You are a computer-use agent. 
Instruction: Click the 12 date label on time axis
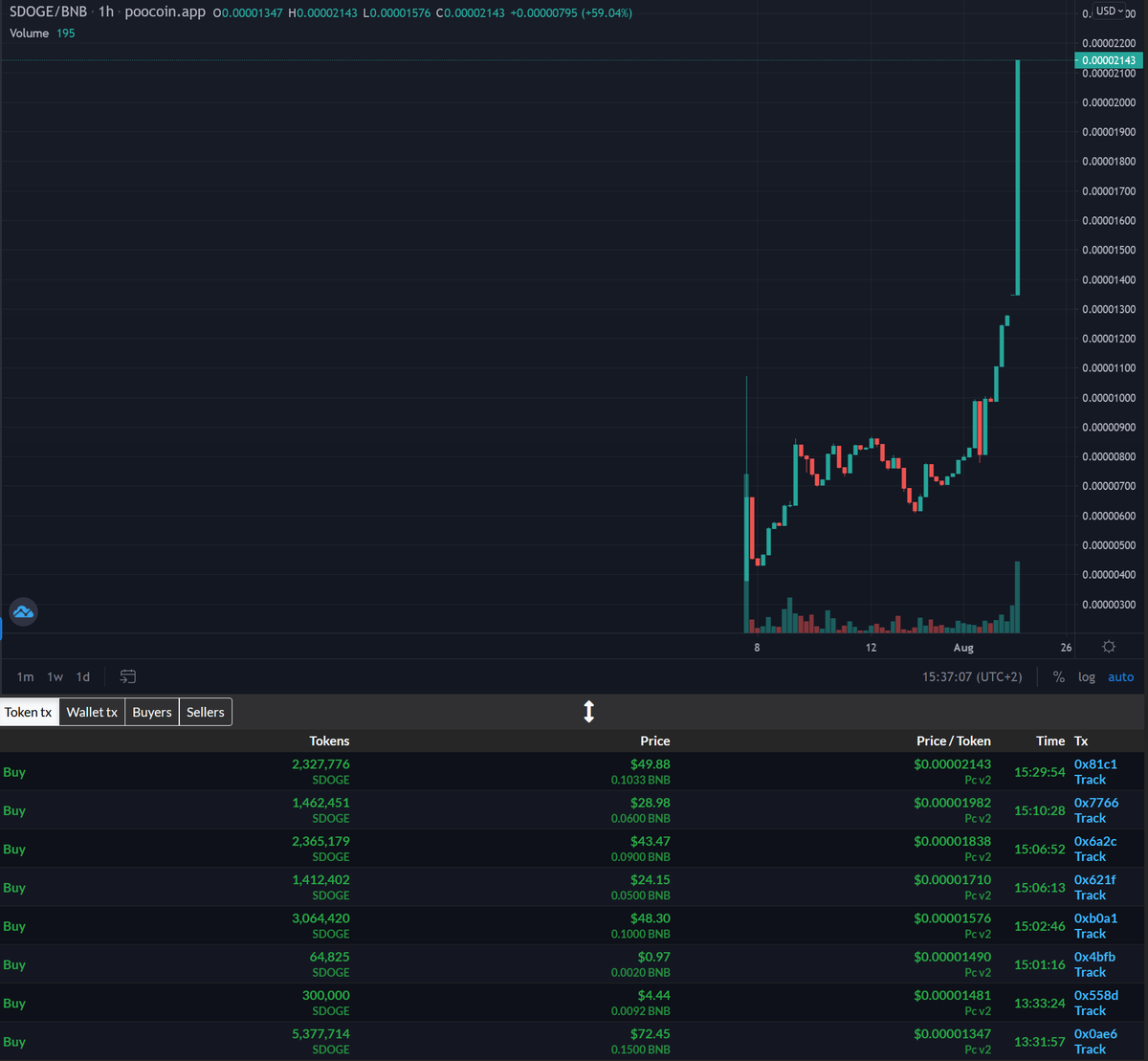coord(871,648)
